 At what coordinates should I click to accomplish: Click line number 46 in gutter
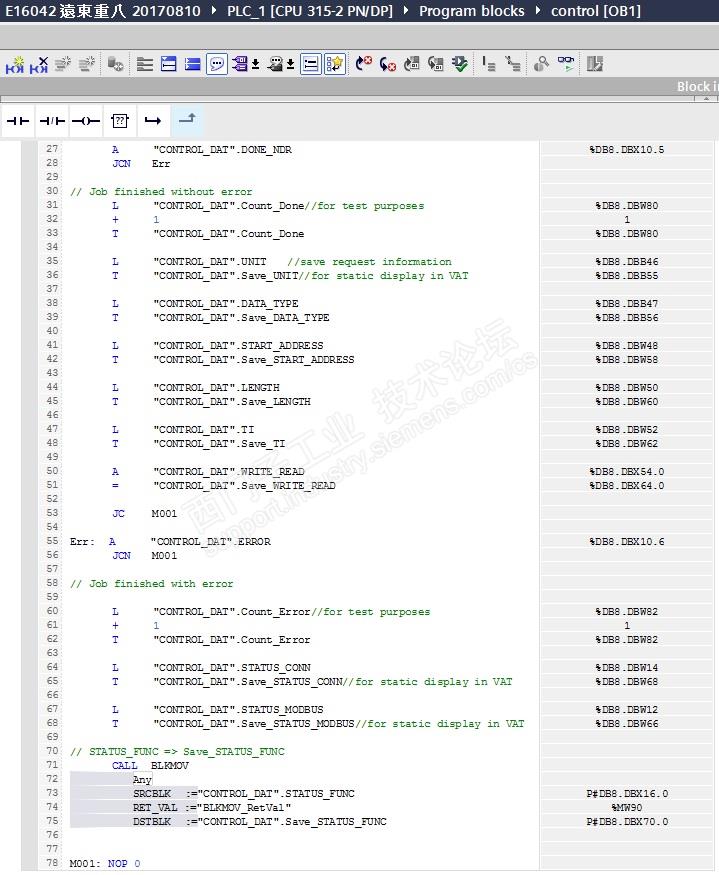coord(52,415)
